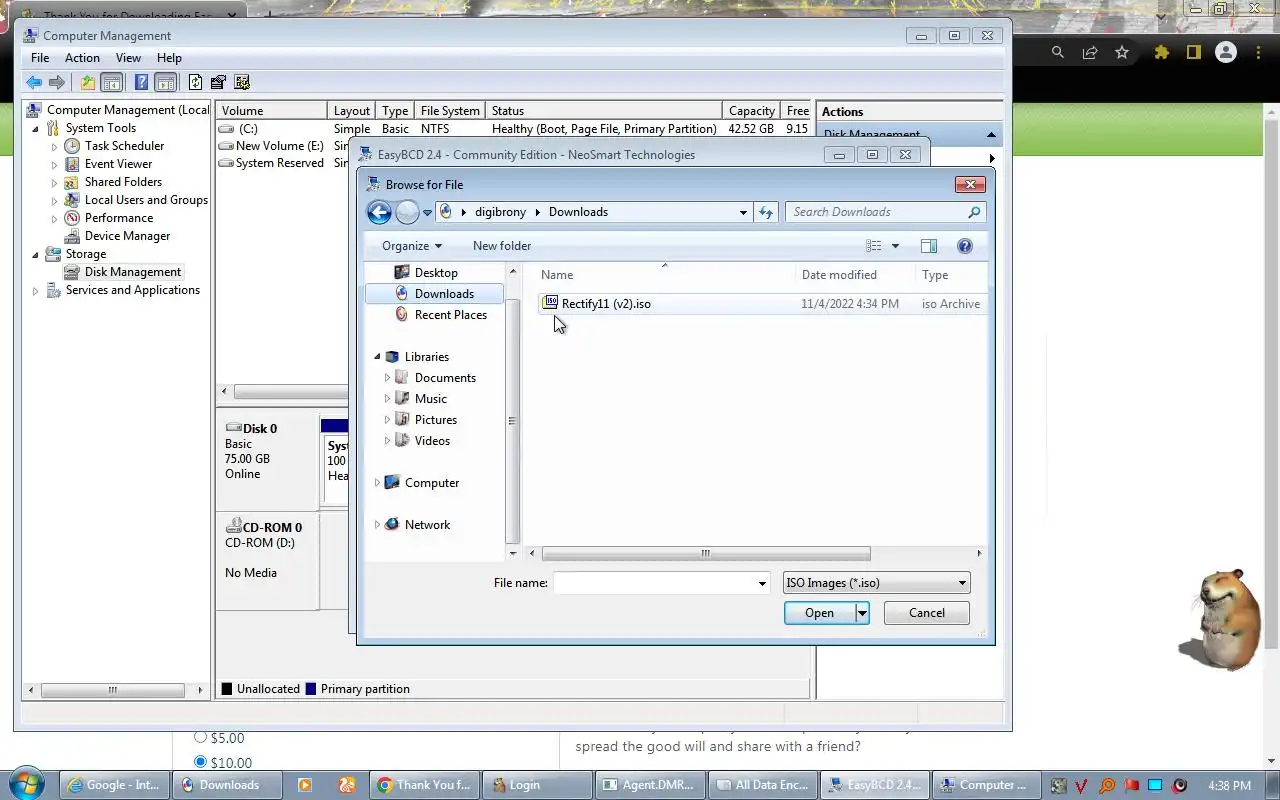Click the Cancel button in Browse dialog
The width and height of the screenshot is (1280, 800).
[927, 613]
